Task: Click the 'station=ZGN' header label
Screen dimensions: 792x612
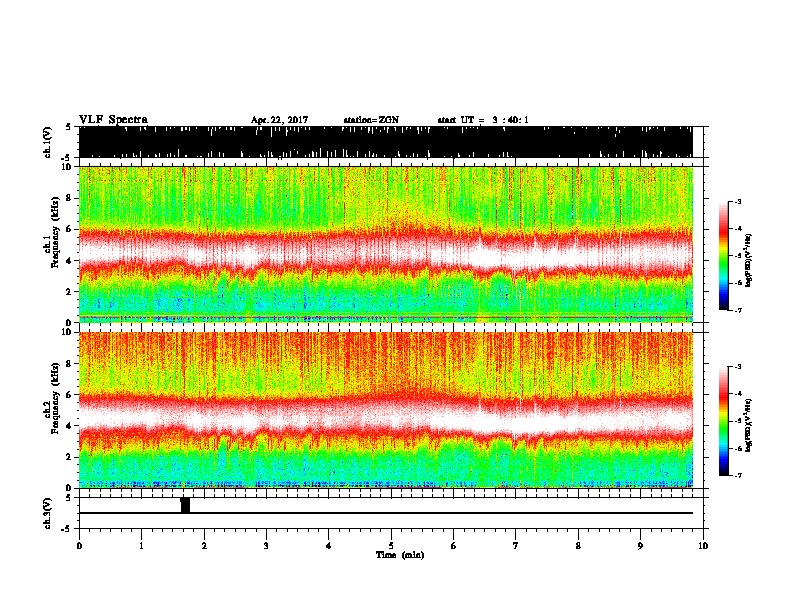Action: pyautogui.click(x=371, y=120)
